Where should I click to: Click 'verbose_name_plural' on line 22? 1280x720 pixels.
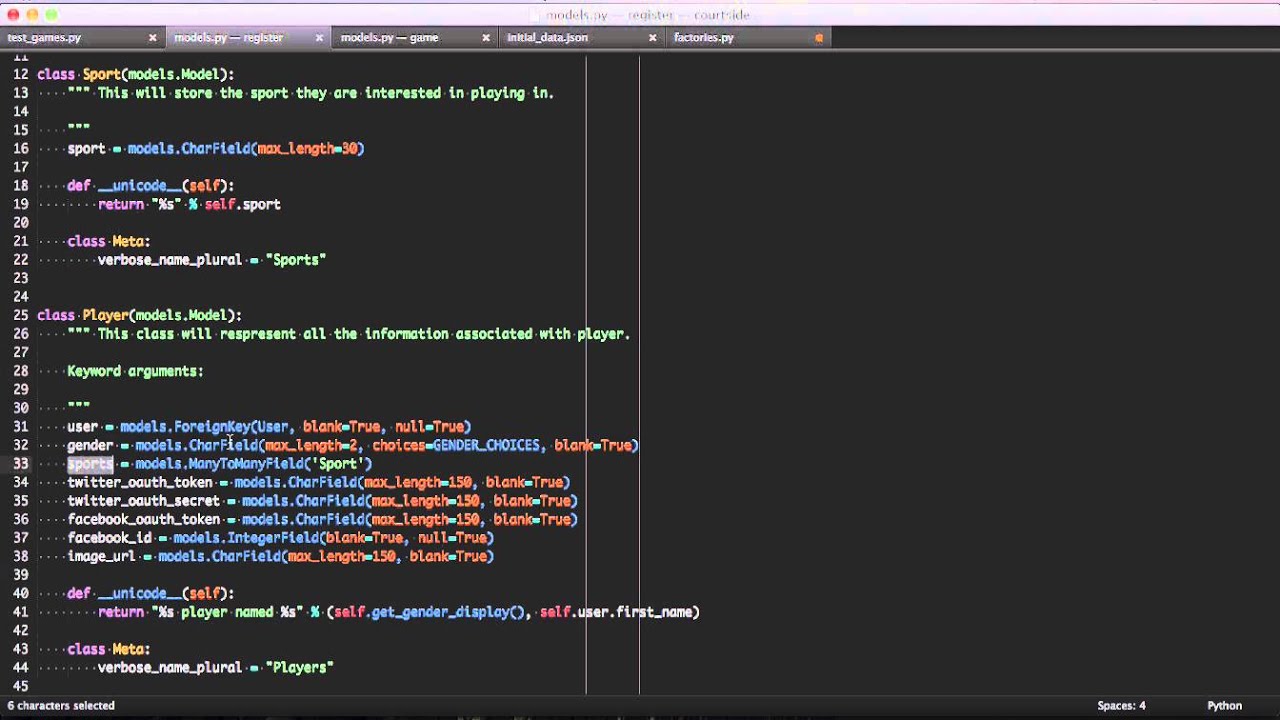[170, 260]
